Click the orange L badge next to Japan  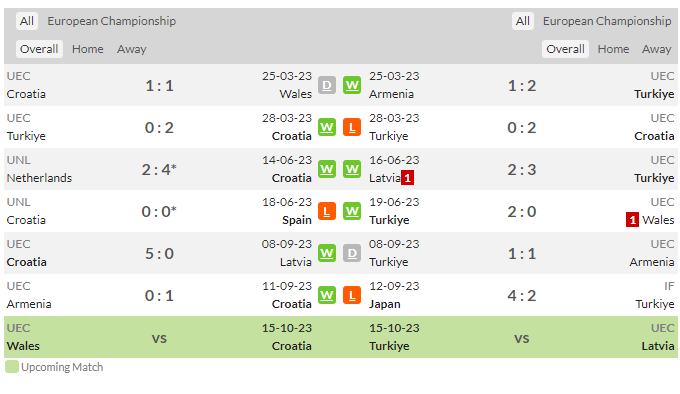(352, 296)
